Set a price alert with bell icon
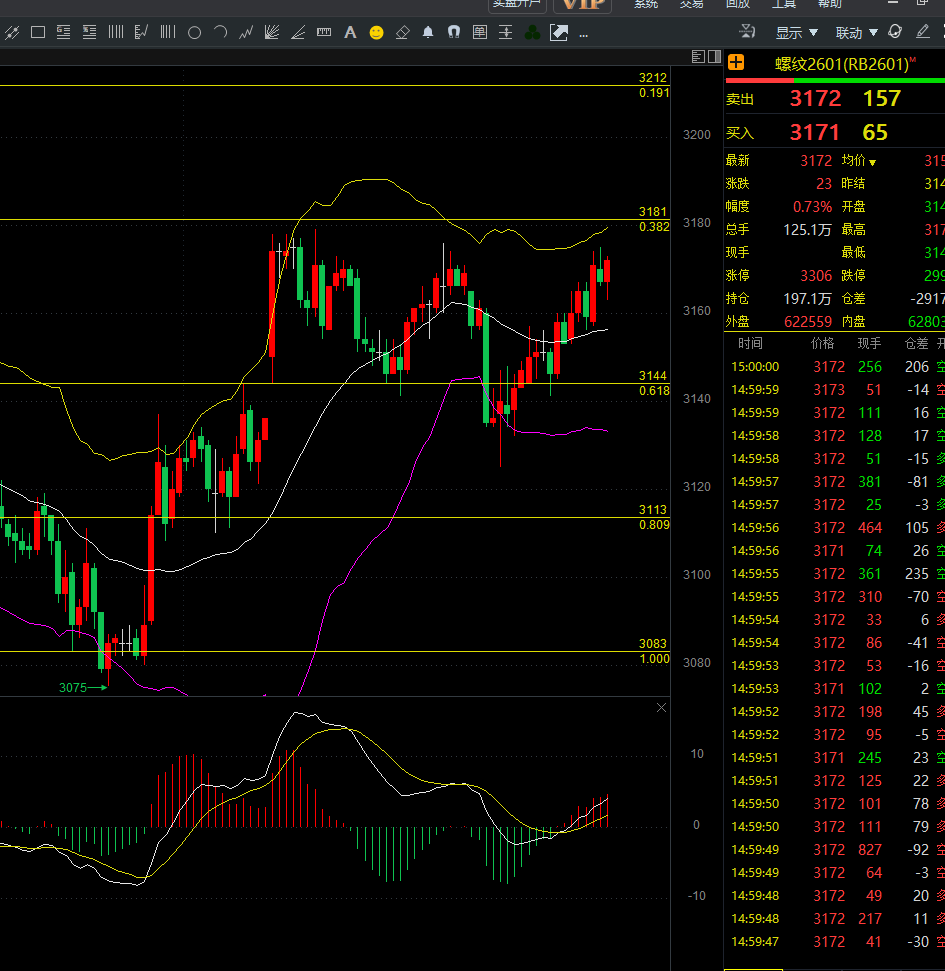 tap(428, 32)
